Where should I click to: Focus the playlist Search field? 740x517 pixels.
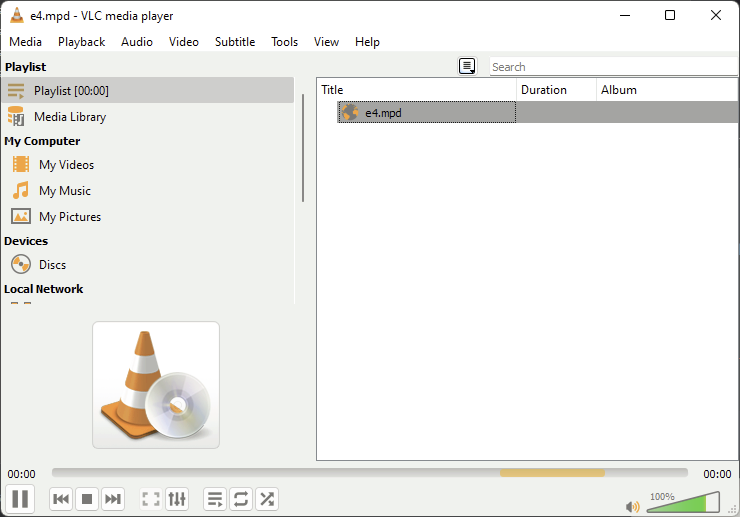coord(614,67)
